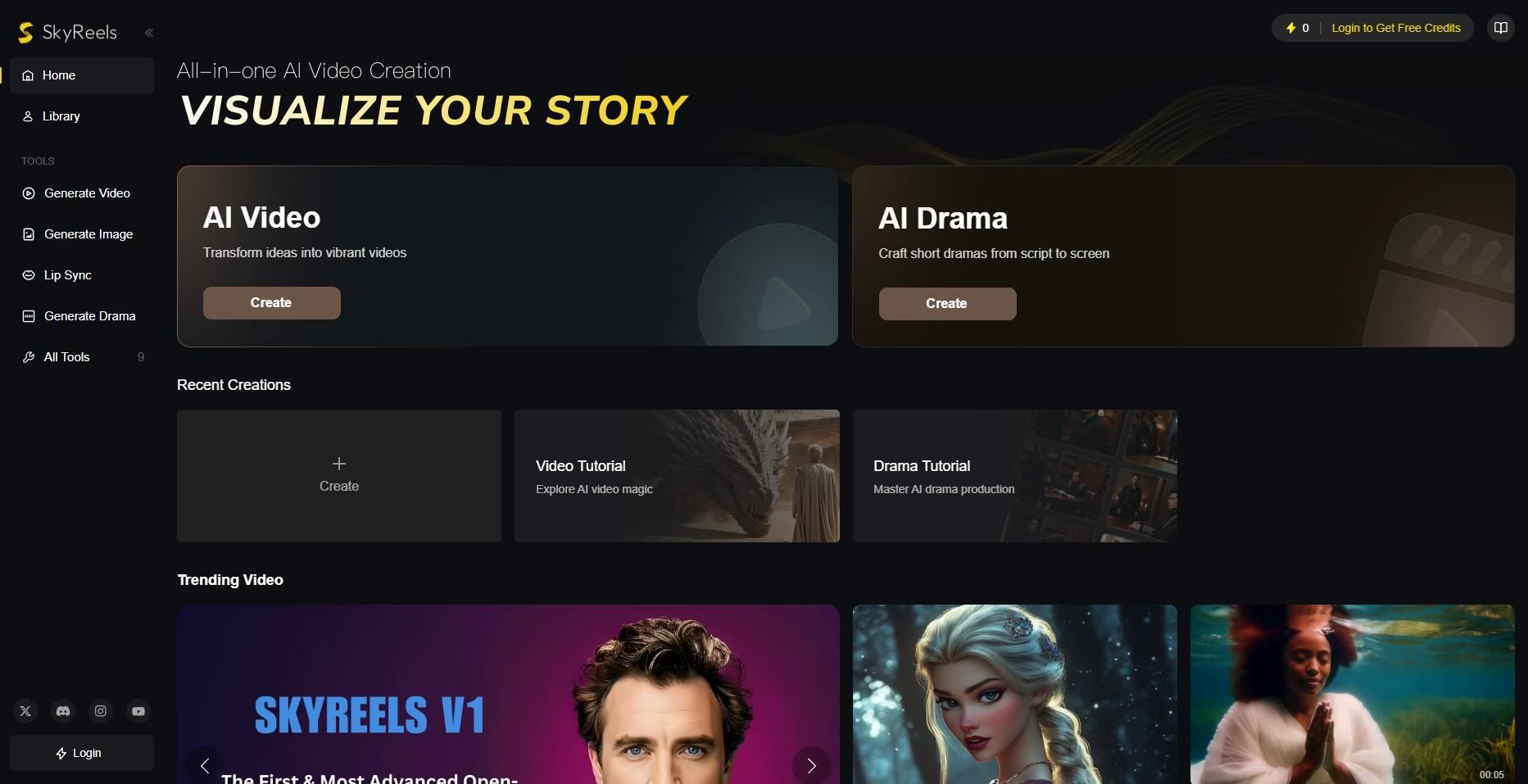Collapse the sidebar with double-chevron icon
The image size is (1528, 784).
pos(149,33)
